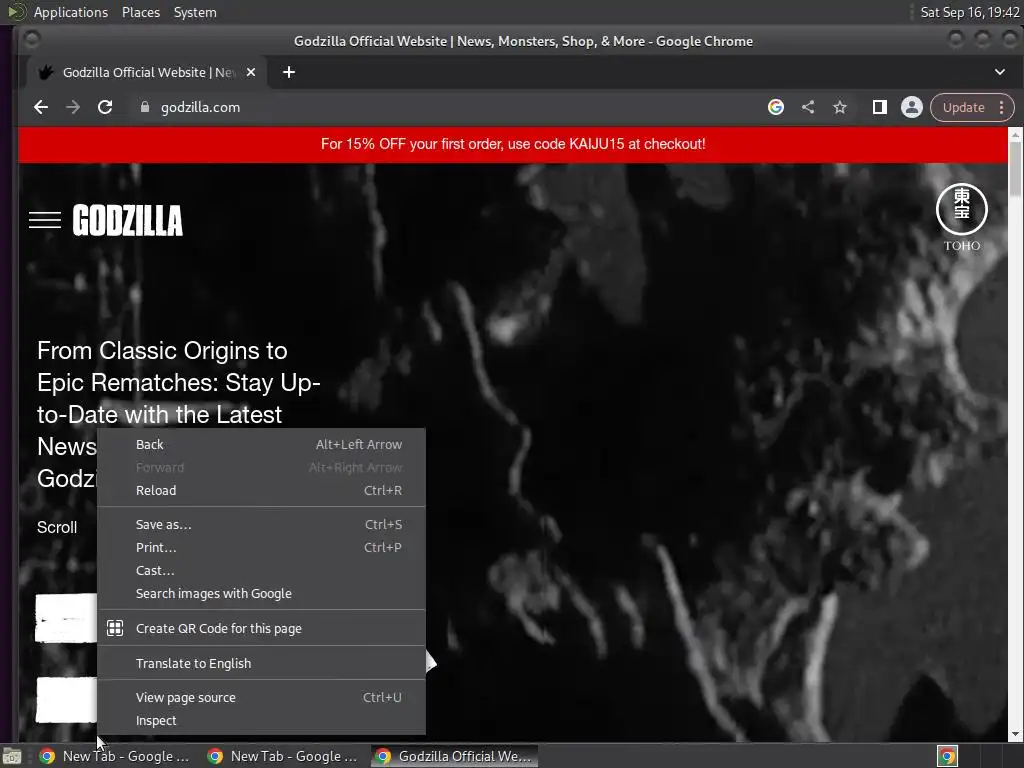Switch to Godzilla Official We... taskbar window

coord(455,756)
